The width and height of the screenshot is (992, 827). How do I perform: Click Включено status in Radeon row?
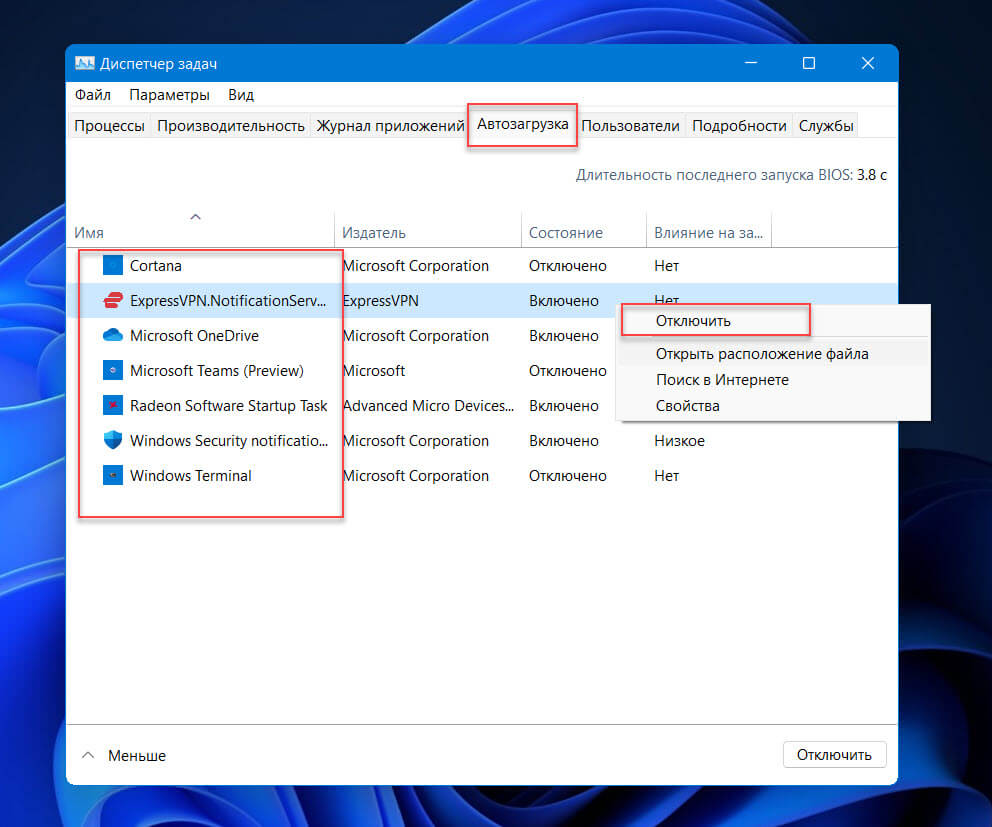click(x=564, y=406)
